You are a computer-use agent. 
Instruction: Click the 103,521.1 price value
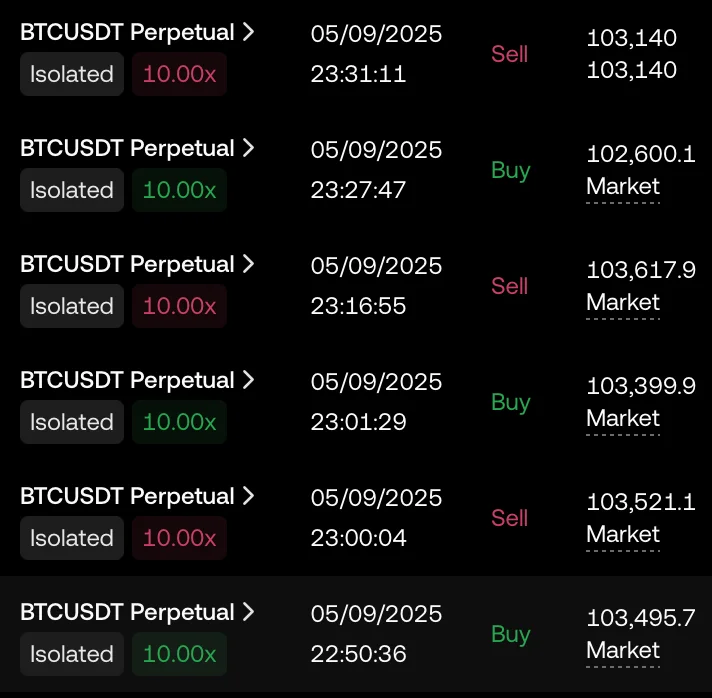coord(640,502)
